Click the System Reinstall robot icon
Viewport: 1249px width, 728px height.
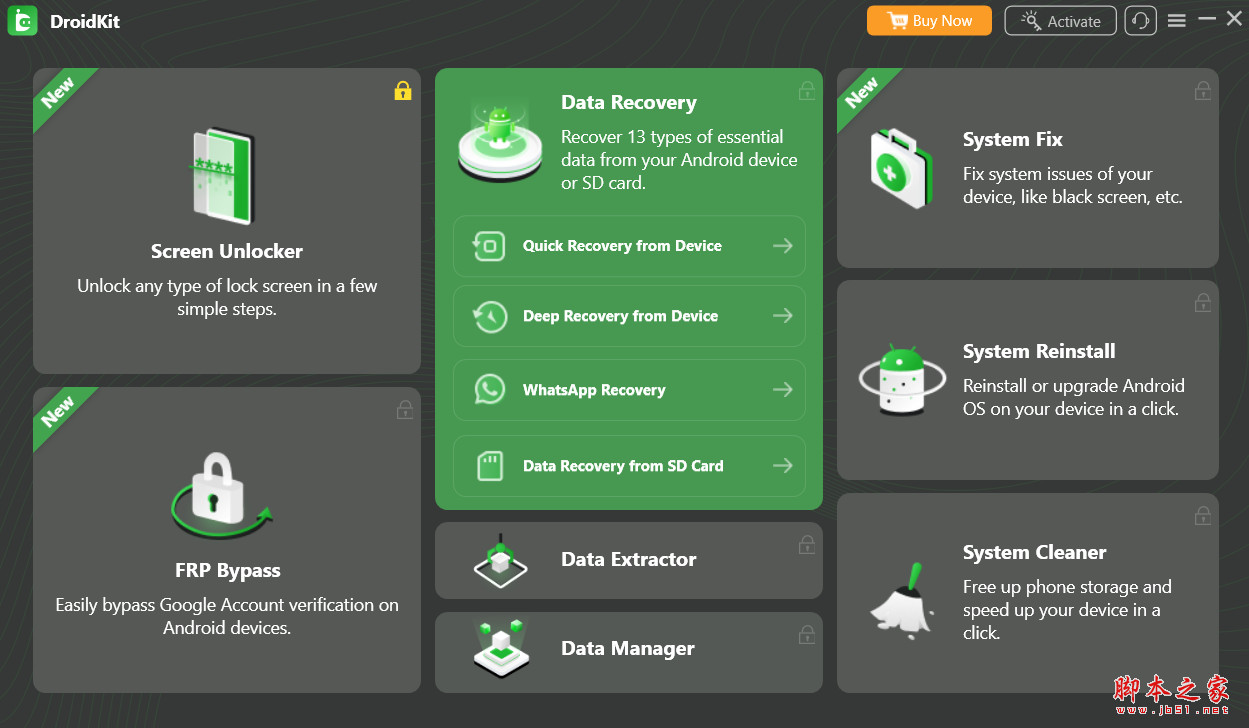(x=901, y=380)
